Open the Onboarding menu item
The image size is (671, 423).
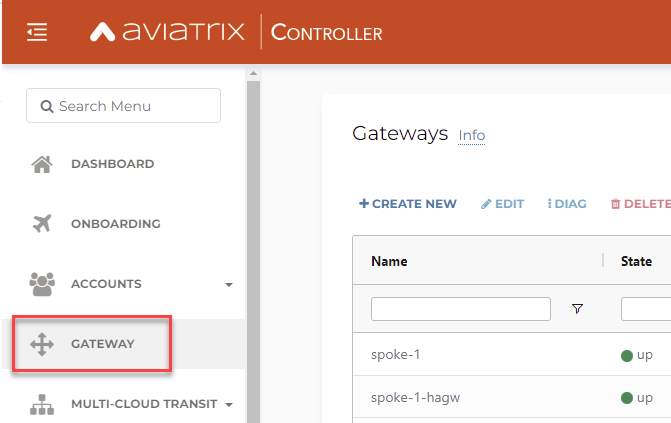point(116,224)
